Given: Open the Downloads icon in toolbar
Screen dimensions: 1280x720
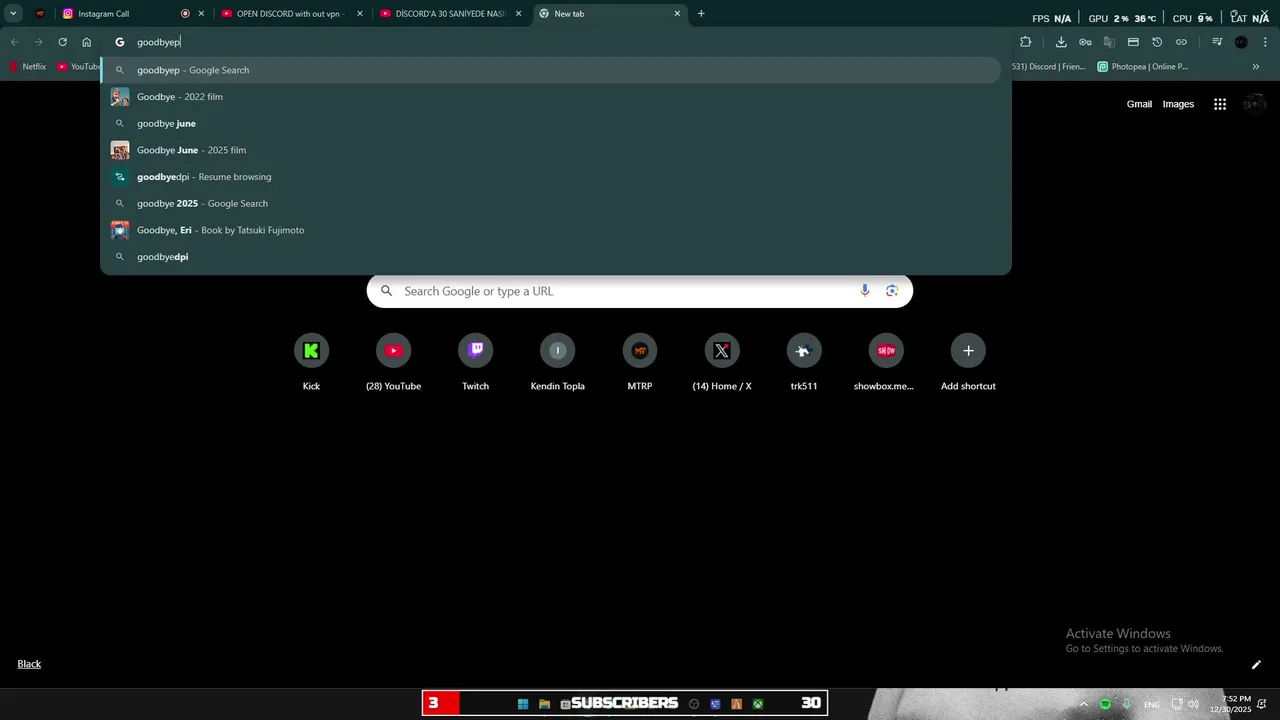Looking at the screenshot, I should [x=1061, y=42].
